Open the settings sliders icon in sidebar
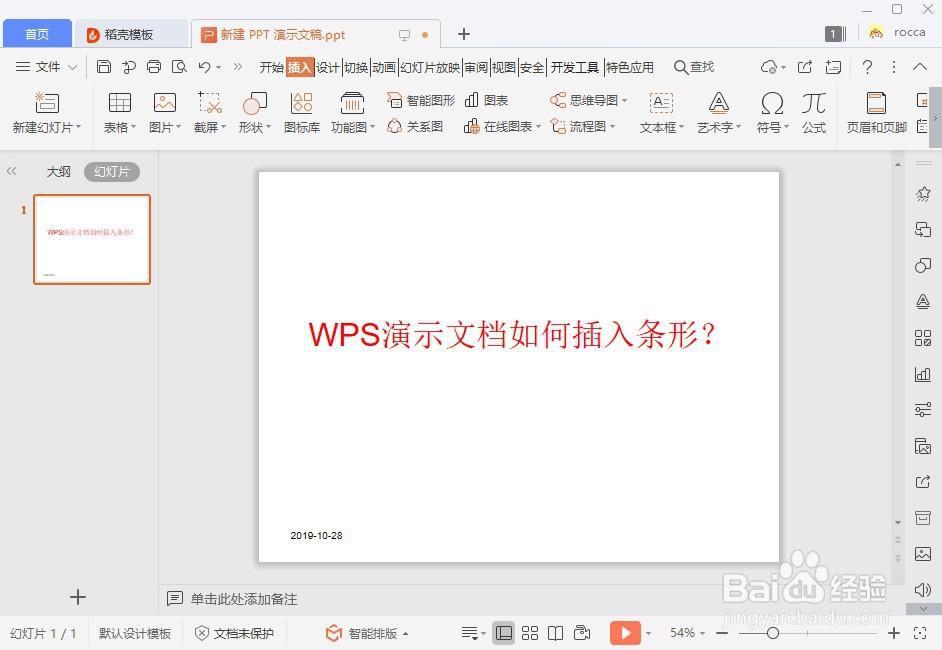This screenshot has width=942, height=650. tap(923, 410)
